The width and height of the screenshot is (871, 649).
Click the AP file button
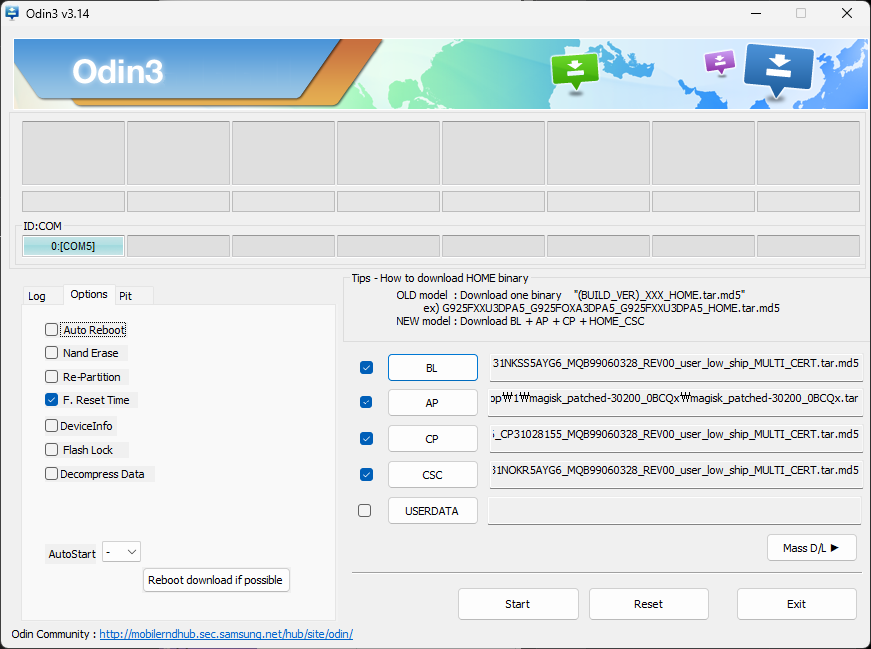pyautogui.click(x=432, y=403)
